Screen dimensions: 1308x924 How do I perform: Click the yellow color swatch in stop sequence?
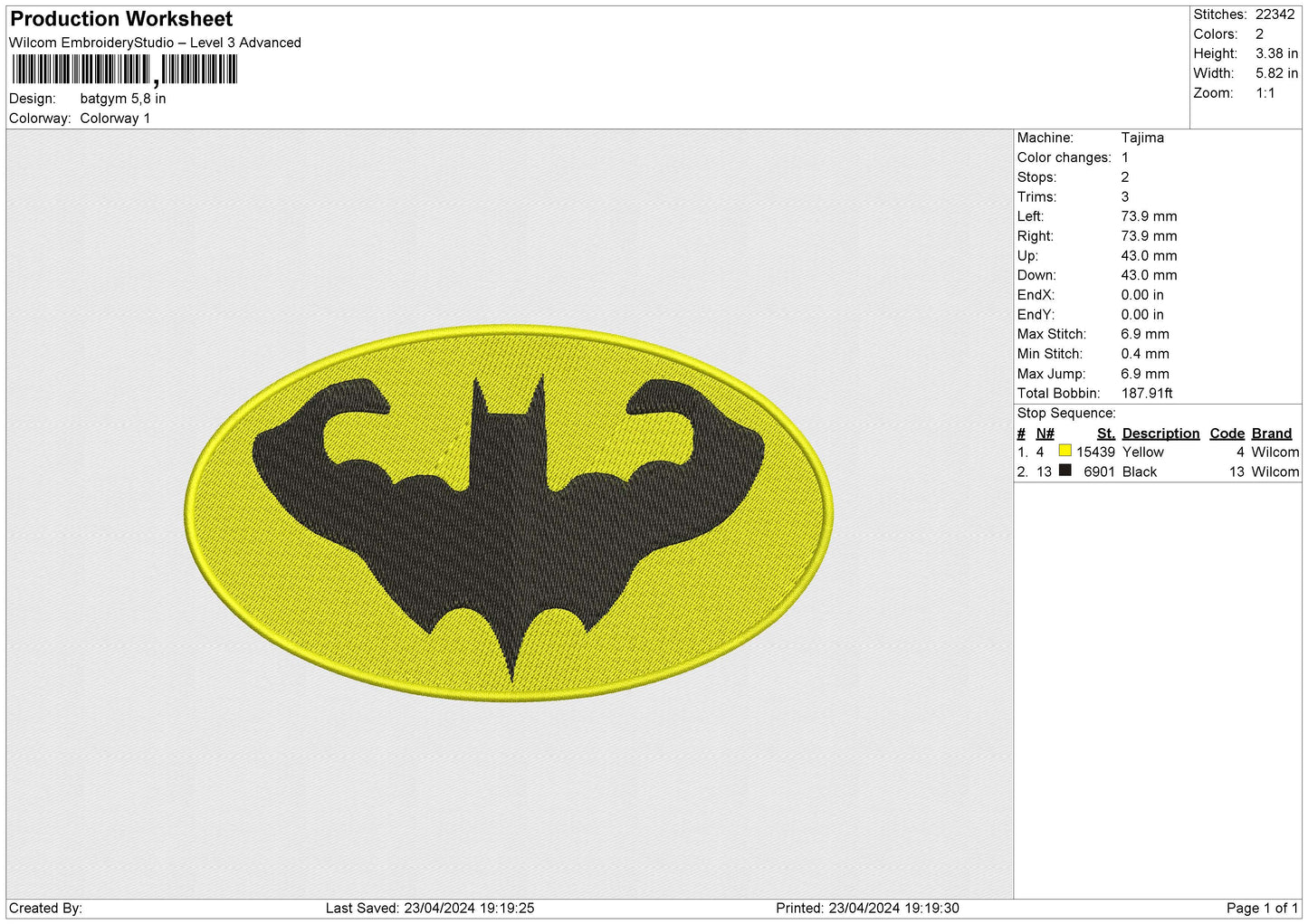[x=1065, y=451]
